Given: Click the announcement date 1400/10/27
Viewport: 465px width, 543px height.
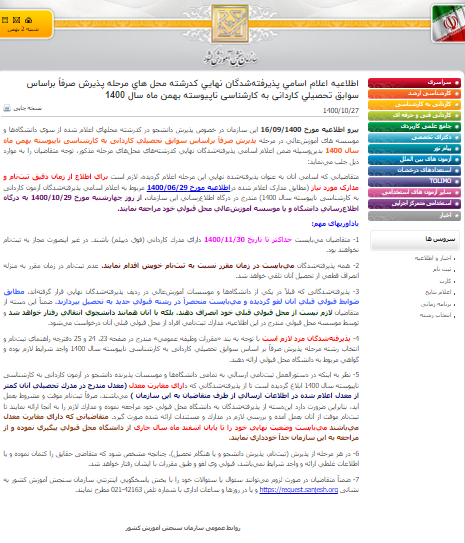Looking at the screenshot, I should pos(341,110).
